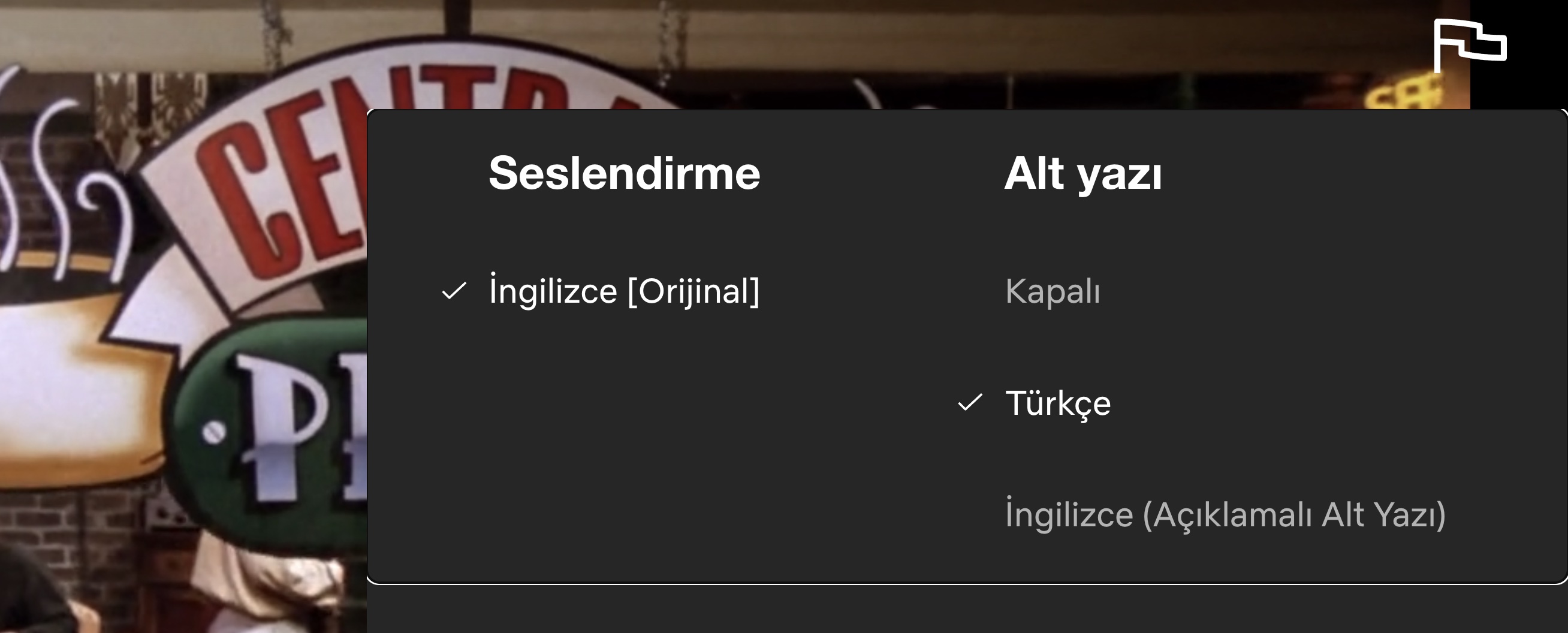
Task: Click the flag icon to report a problem
Action: 1470,46
